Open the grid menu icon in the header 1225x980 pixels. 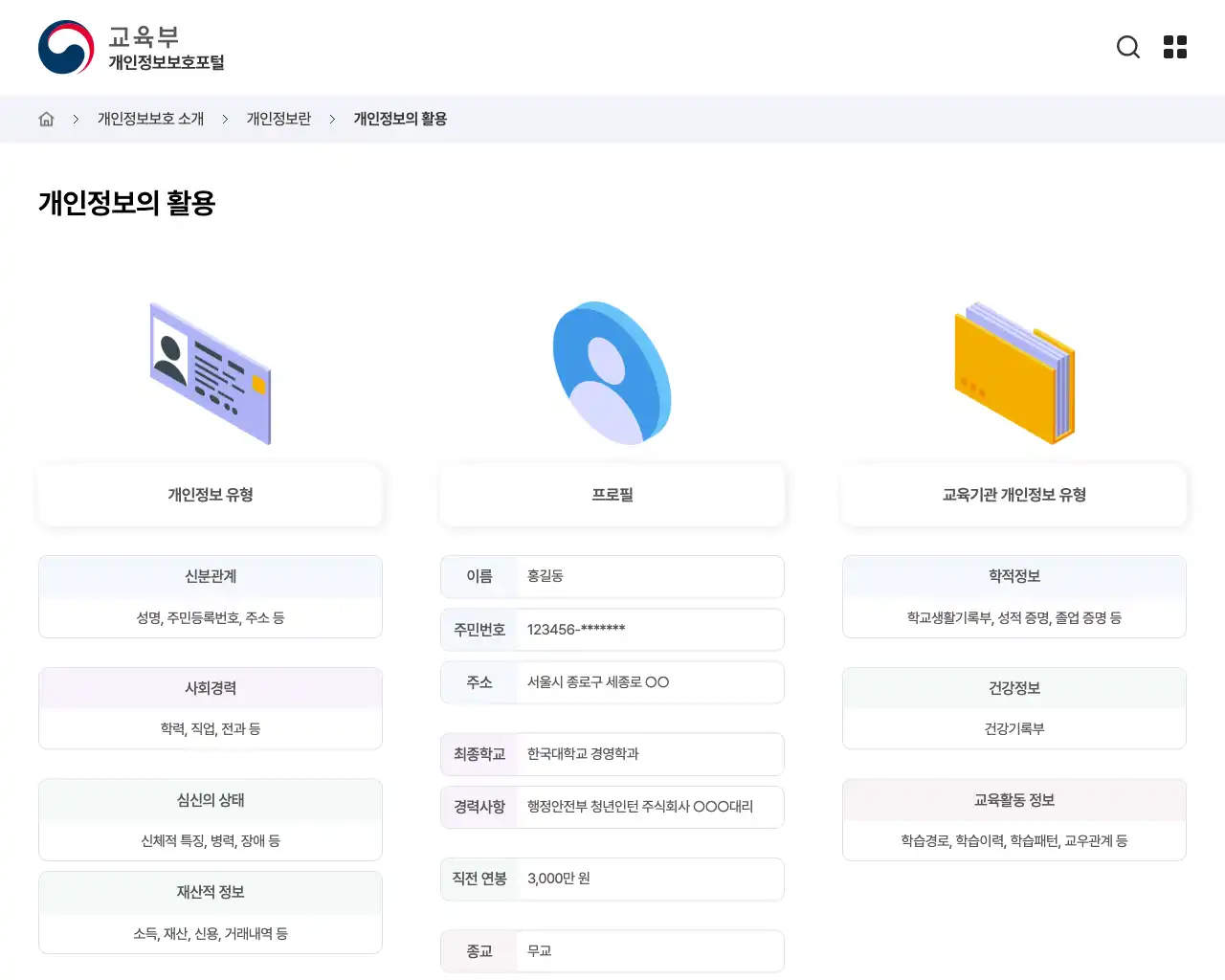pos(1174,47)
